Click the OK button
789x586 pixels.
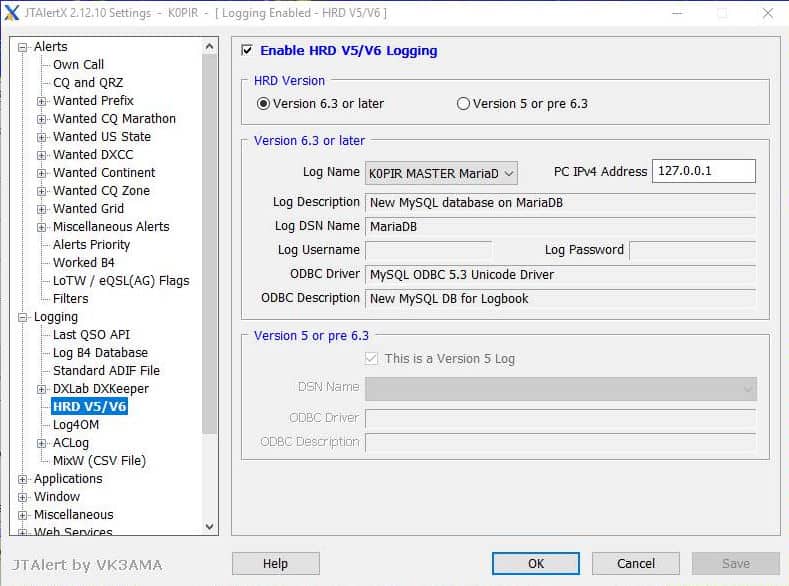click(x=536, y=563)
